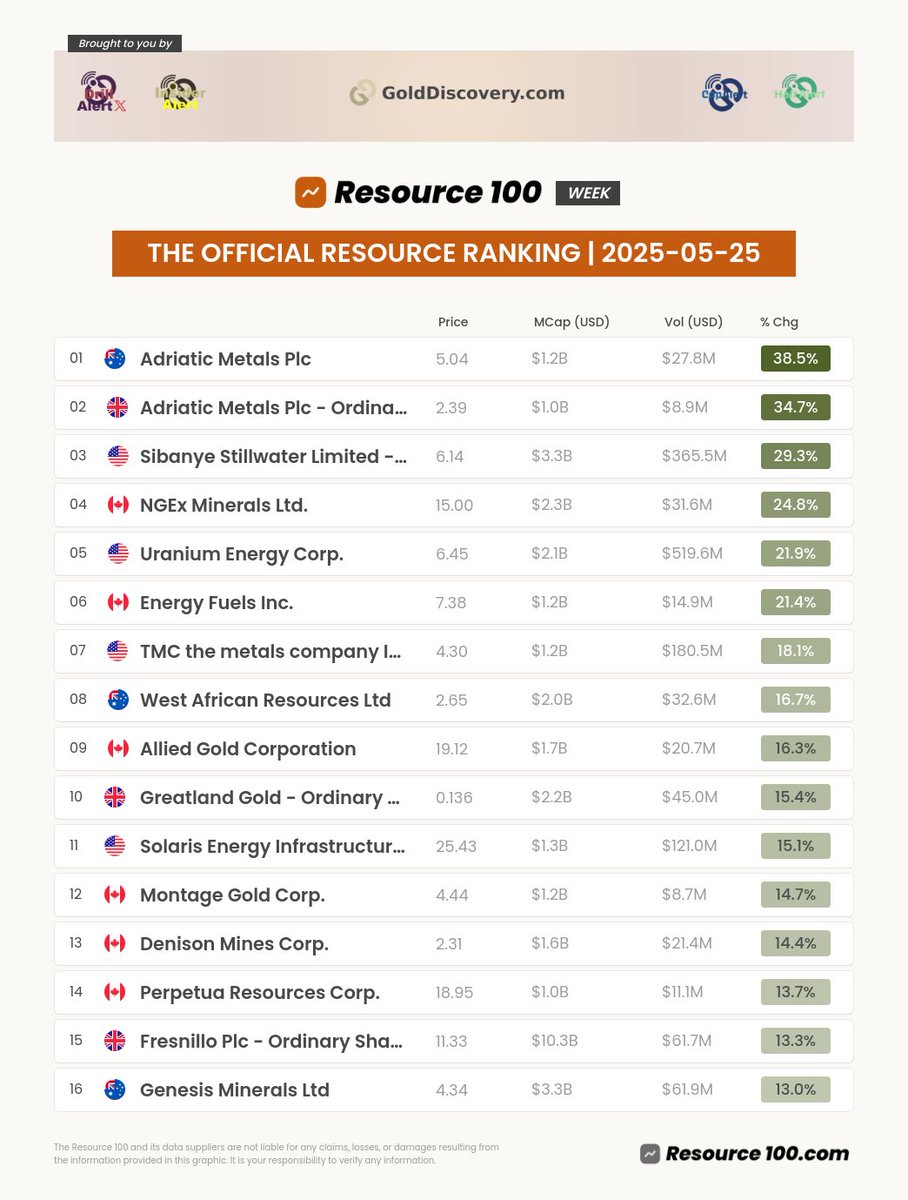The height and width of the screenshot is (1200, 908).
Task: Click the rank number 15 beside Fresnillo Plc
Action: (x=77, y=1041)
